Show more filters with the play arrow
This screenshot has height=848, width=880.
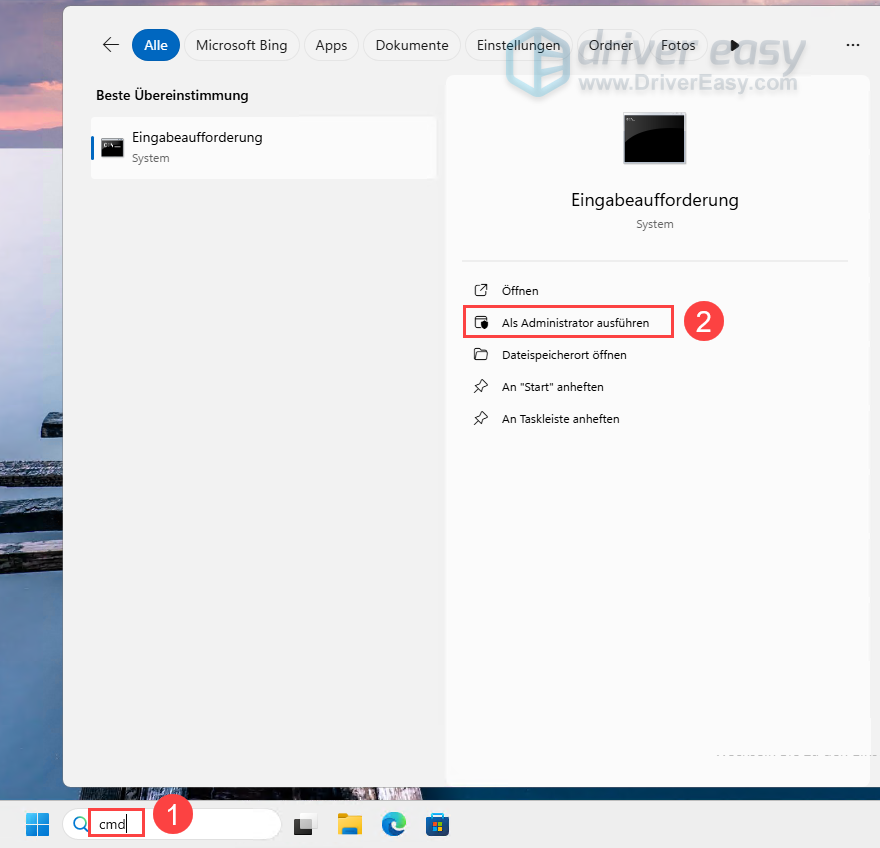[x=734, y=45]
